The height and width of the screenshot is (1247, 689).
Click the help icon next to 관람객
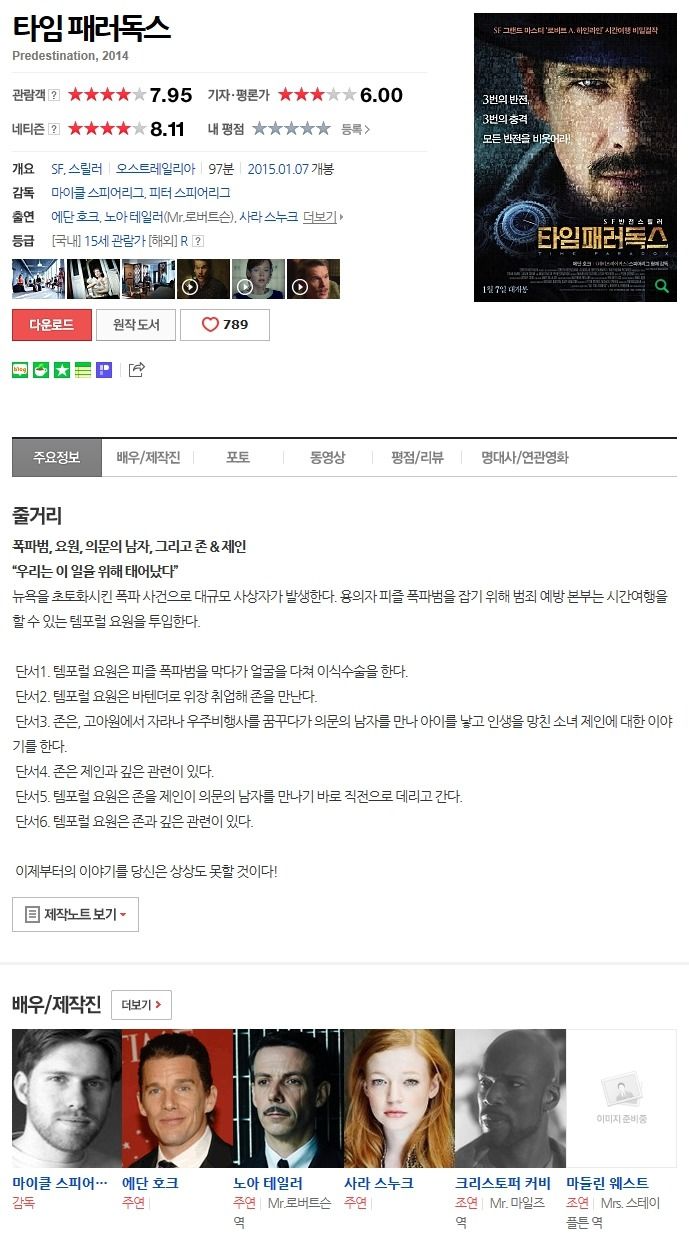[54, 95]
